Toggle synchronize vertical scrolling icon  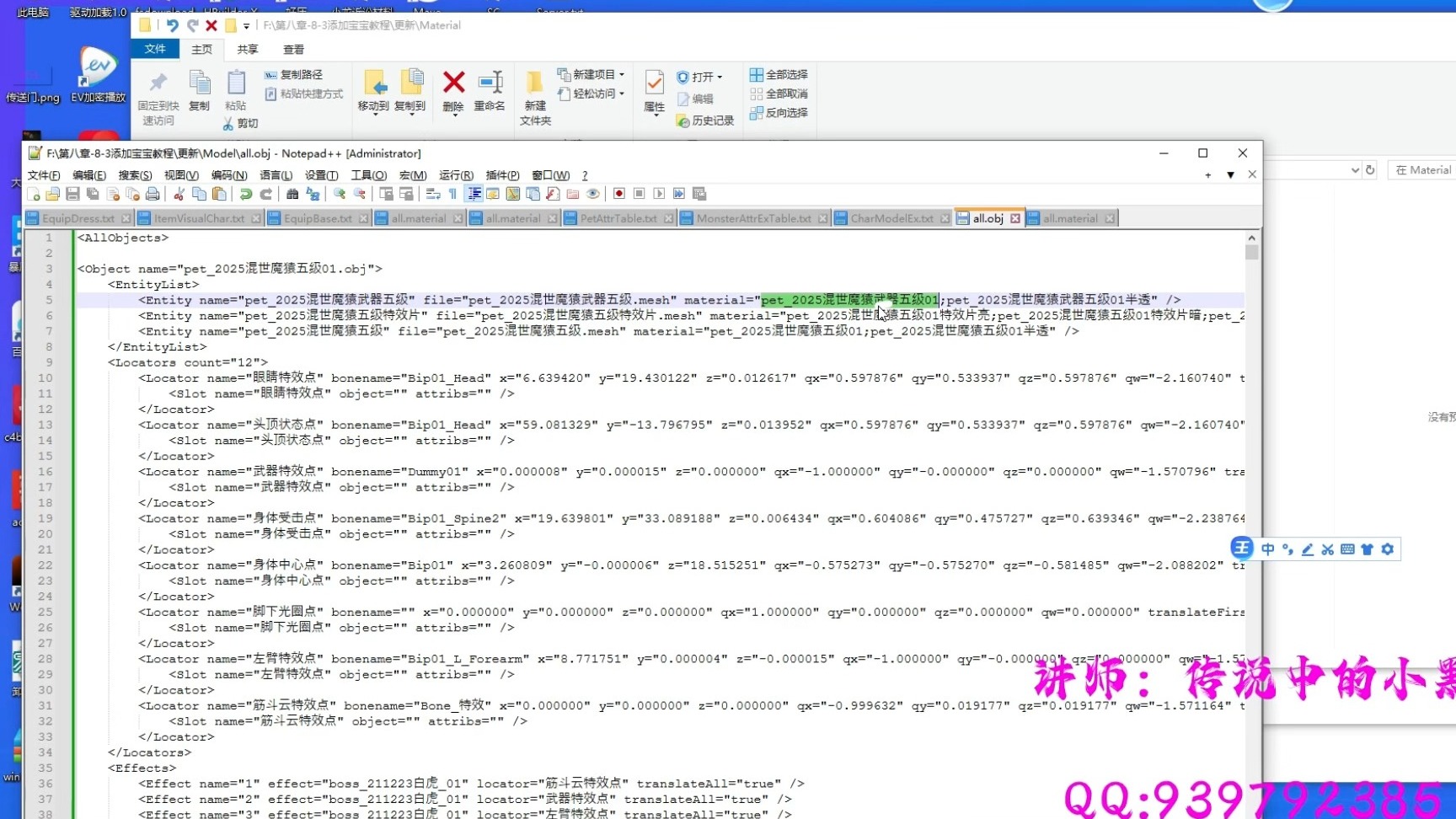[387, 194]
